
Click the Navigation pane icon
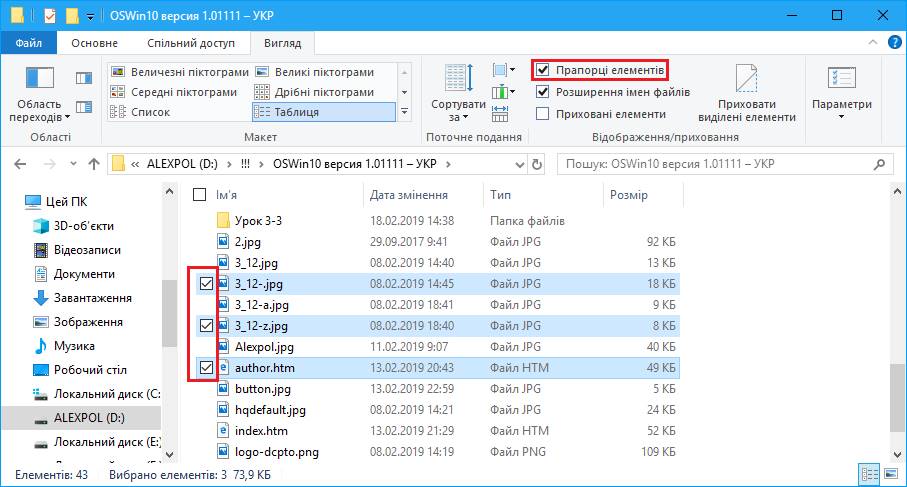(39, 78)
